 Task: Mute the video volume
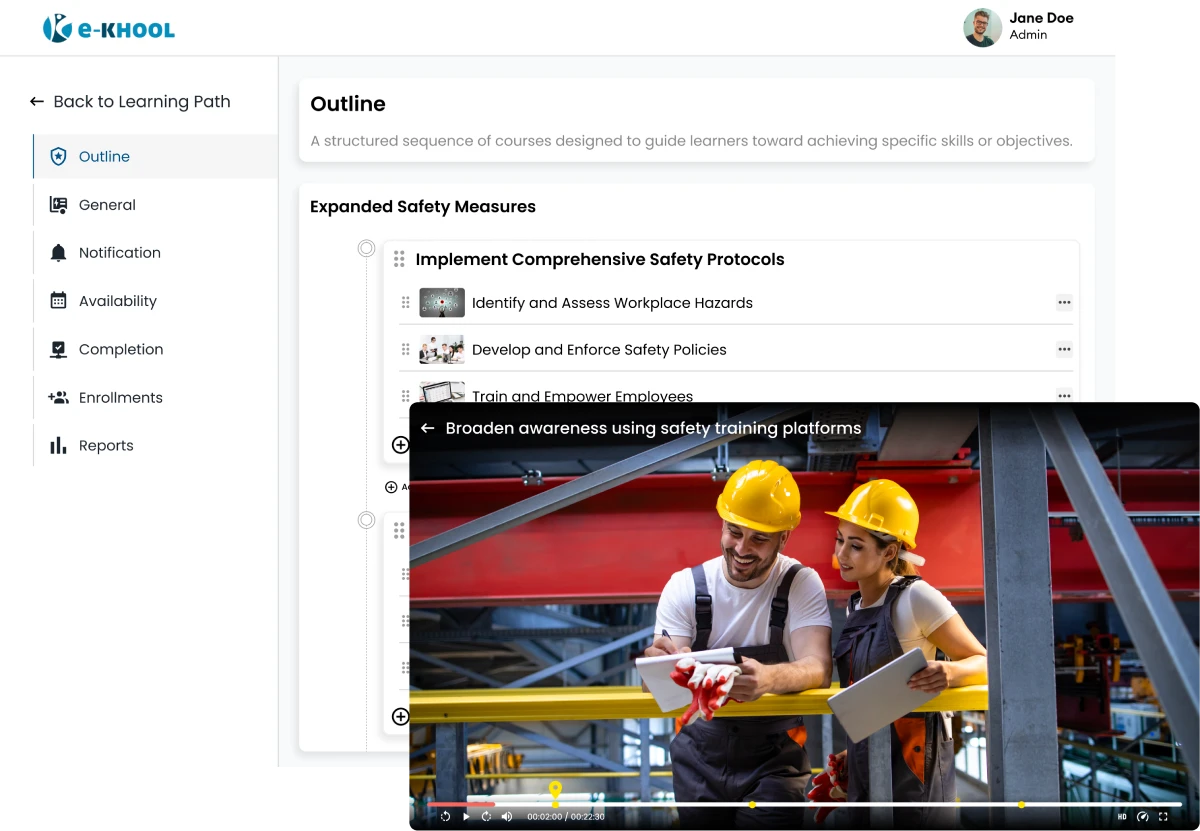(507, 816)
